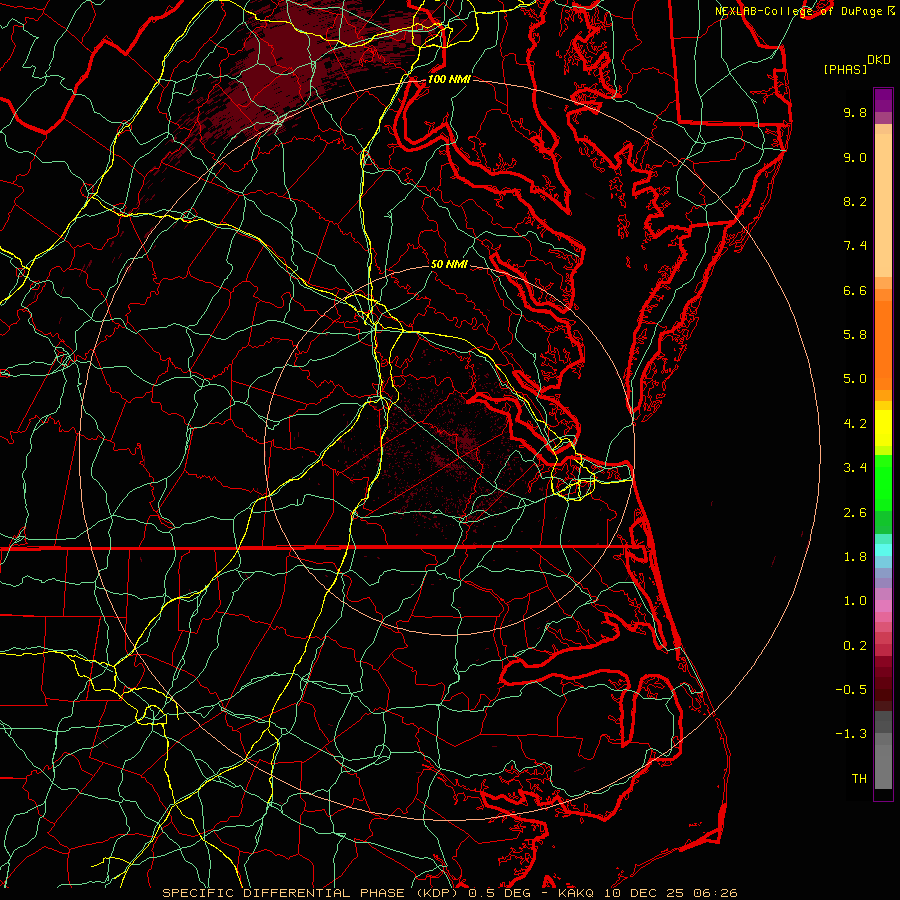Pick the bright green color scale segment
This screenshot has width=900, height=900.
[883, 483]
